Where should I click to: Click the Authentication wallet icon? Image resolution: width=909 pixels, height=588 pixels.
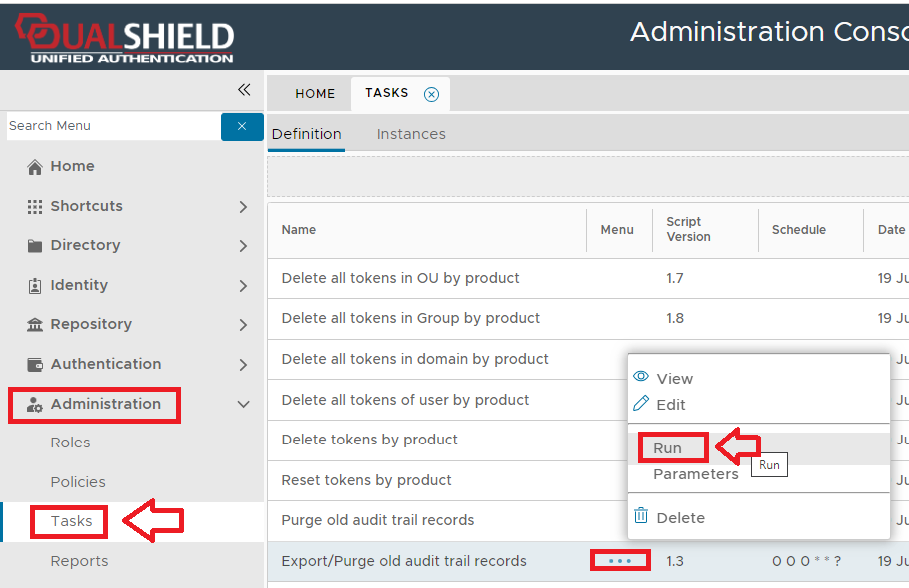35,365
